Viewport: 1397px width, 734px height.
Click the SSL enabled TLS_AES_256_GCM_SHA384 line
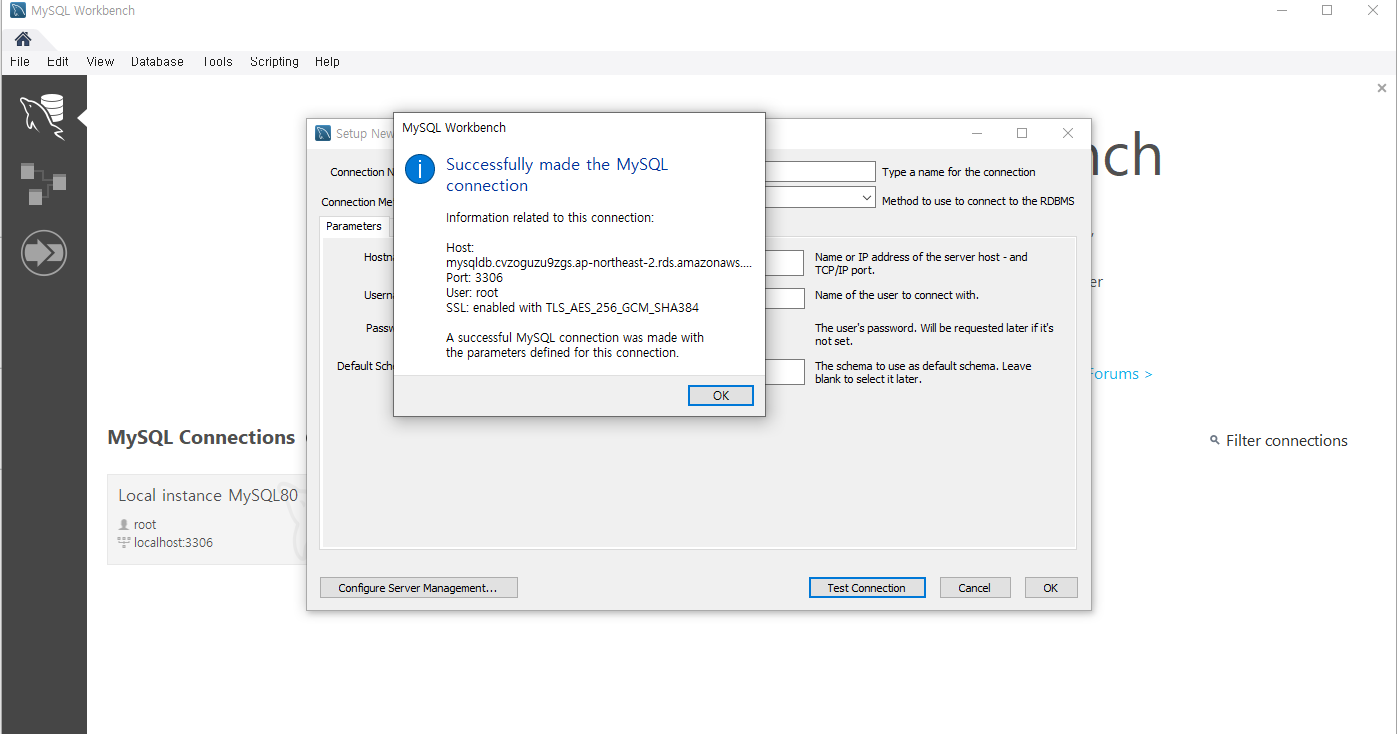click(x=572, y=308)
